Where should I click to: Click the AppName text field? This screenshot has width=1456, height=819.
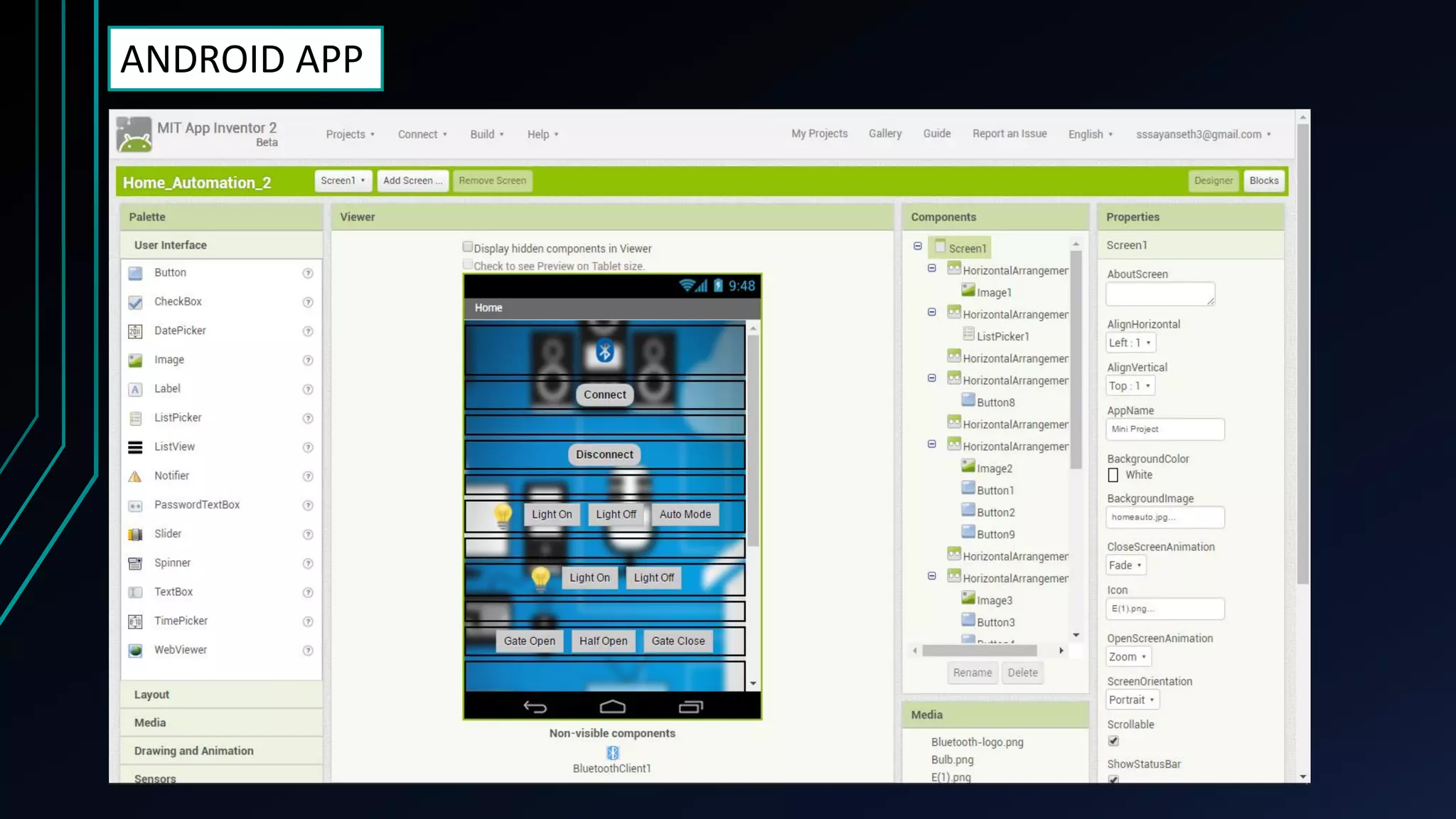1165,429
